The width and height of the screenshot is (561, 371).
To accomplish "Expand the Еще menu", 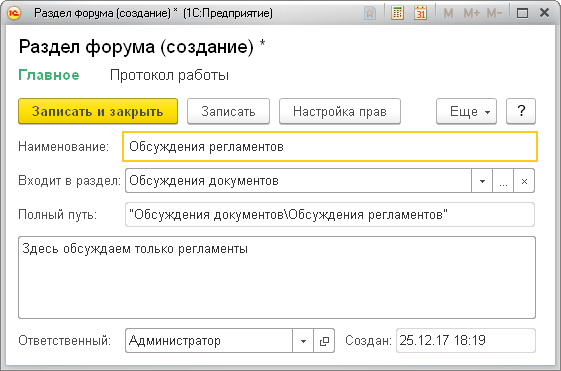I will [x=466, y=111].
